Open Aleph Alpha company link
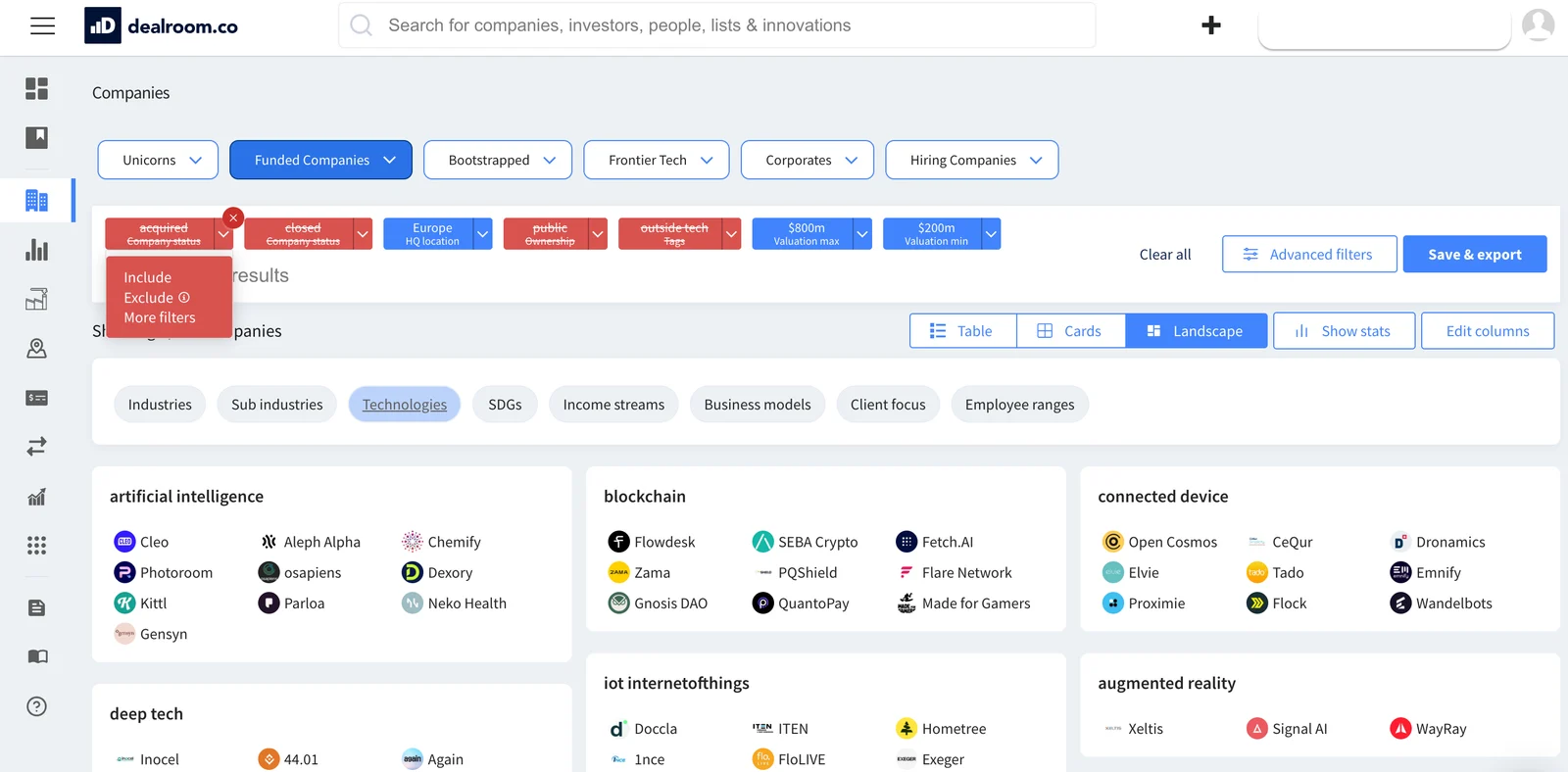The height and width of the screenshot is (772, 1568). tap(322, 542)
